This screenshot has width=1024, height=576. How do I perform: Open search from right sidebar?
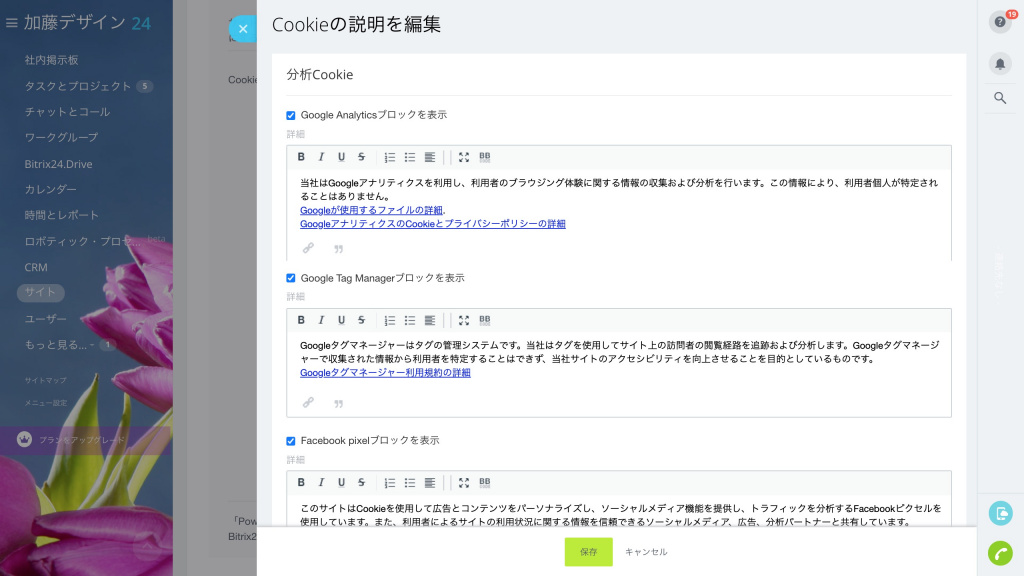click(1000, 98)
